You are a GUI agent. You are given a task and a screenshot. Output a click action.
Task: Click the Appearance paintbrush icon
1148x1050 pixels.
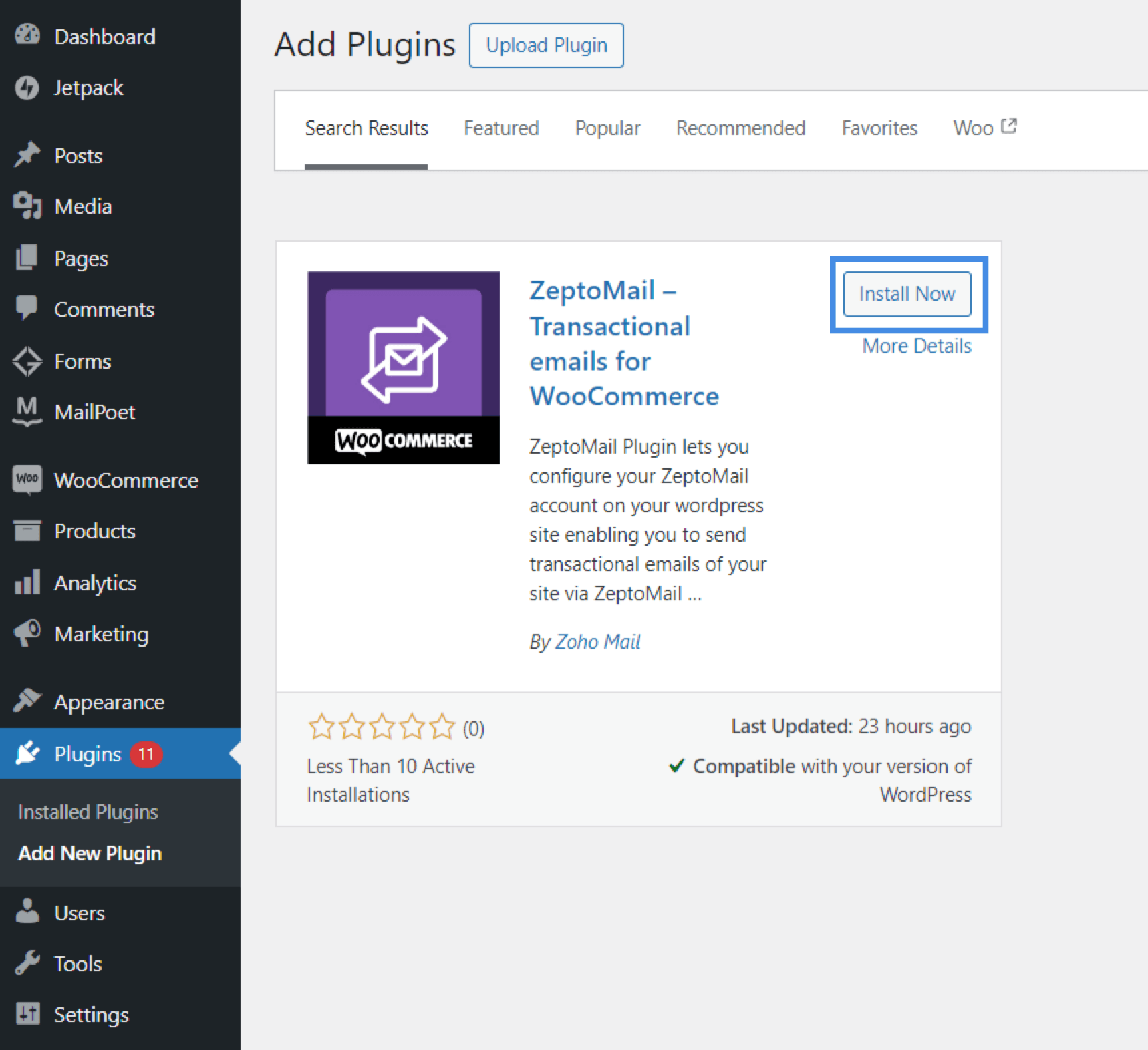click(27, 701)
